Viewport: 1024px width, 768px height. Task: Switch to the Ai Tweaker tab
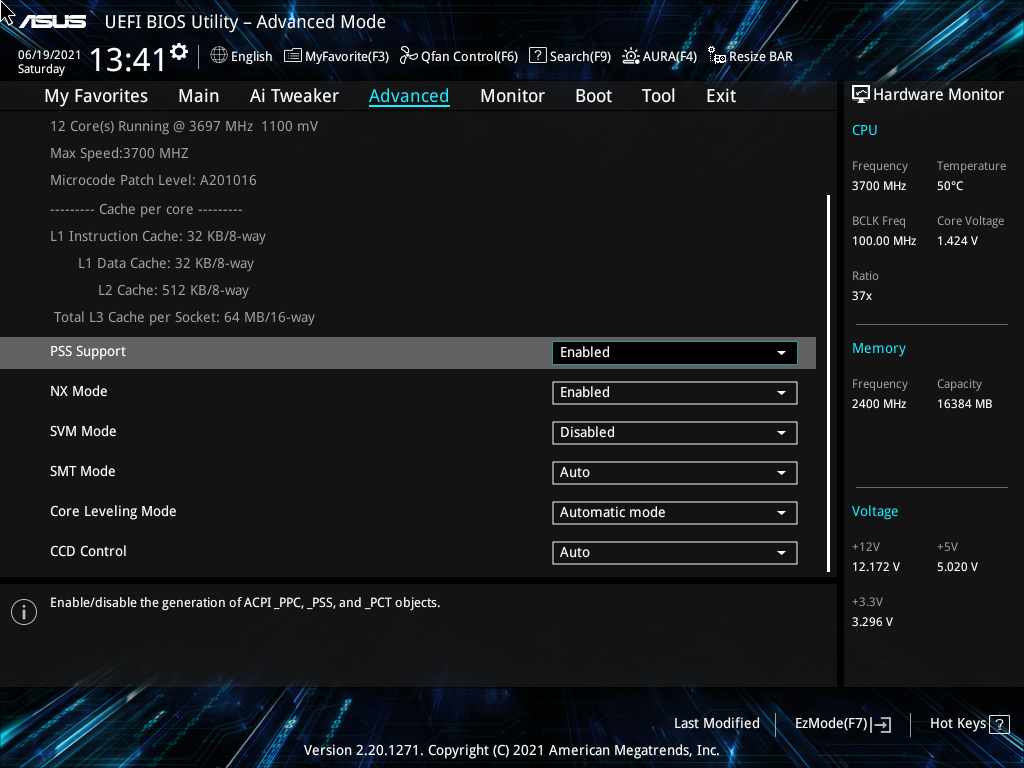point(294,95)
